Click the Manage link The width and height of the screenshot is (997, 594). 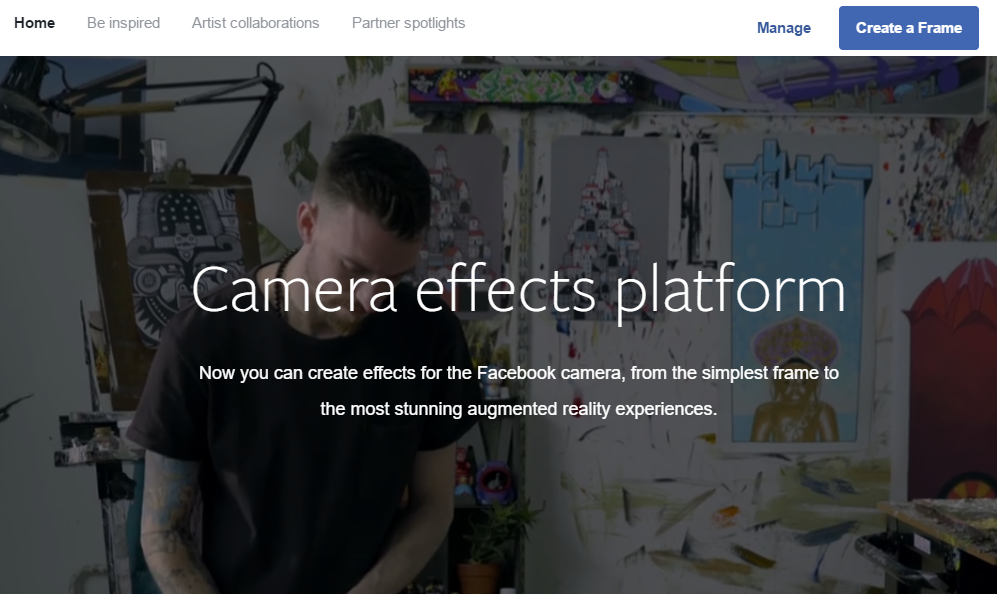coord(783,28)
